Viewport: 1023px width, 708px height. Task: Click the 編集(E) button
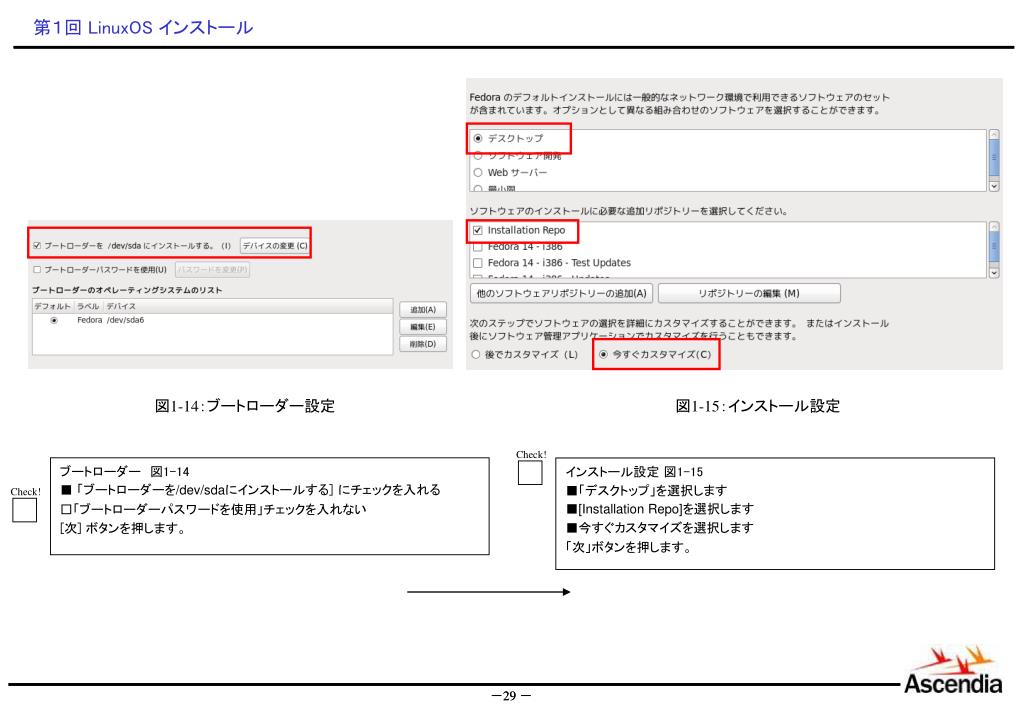[x=423, y=327]
